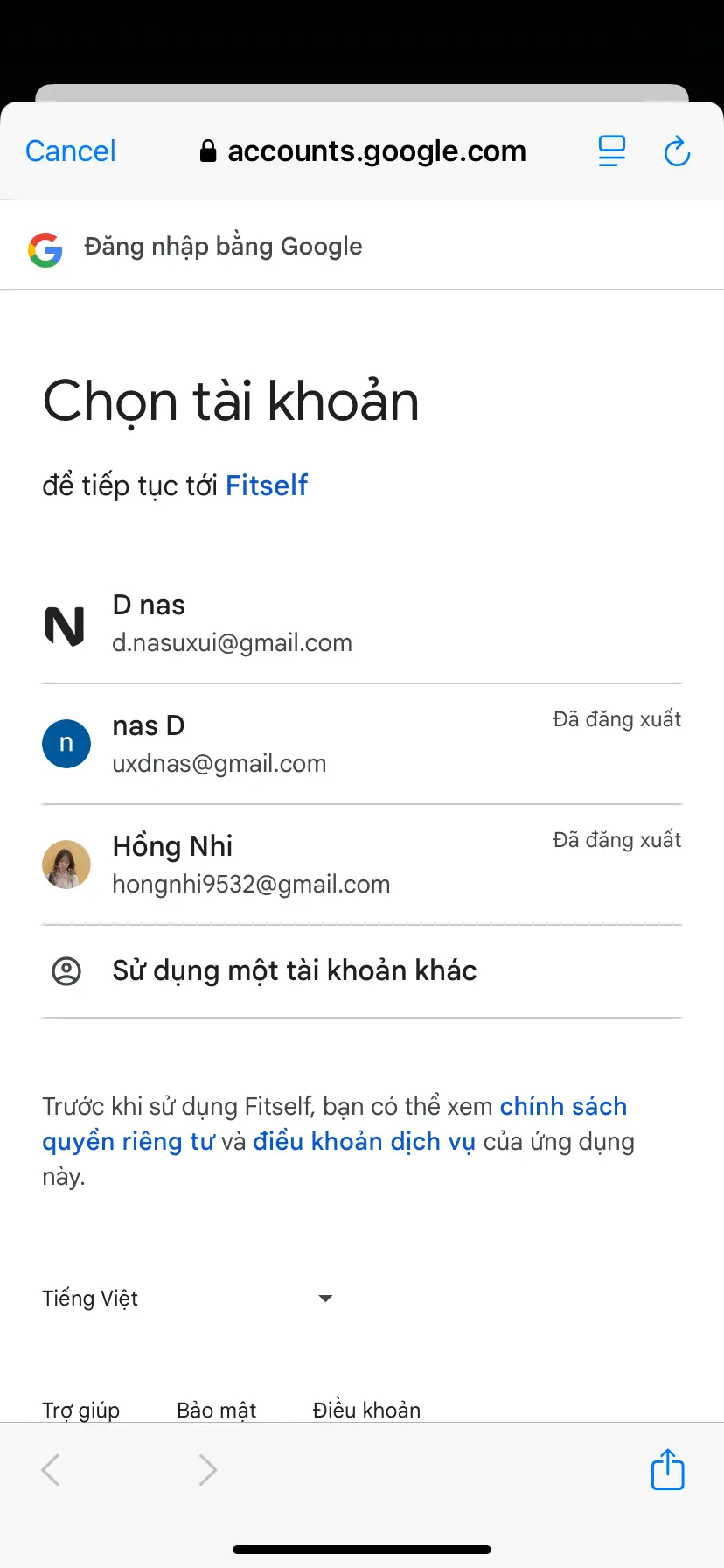724x1568 pixels.
Task: Tap the person icon for another account
Action: (x=66, y=971)
